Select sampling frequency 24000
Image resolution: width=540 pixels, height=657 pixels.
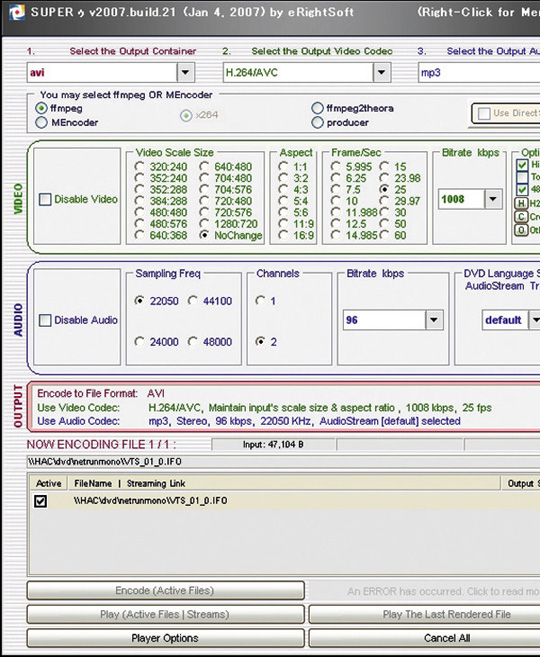tap(140, 342)
